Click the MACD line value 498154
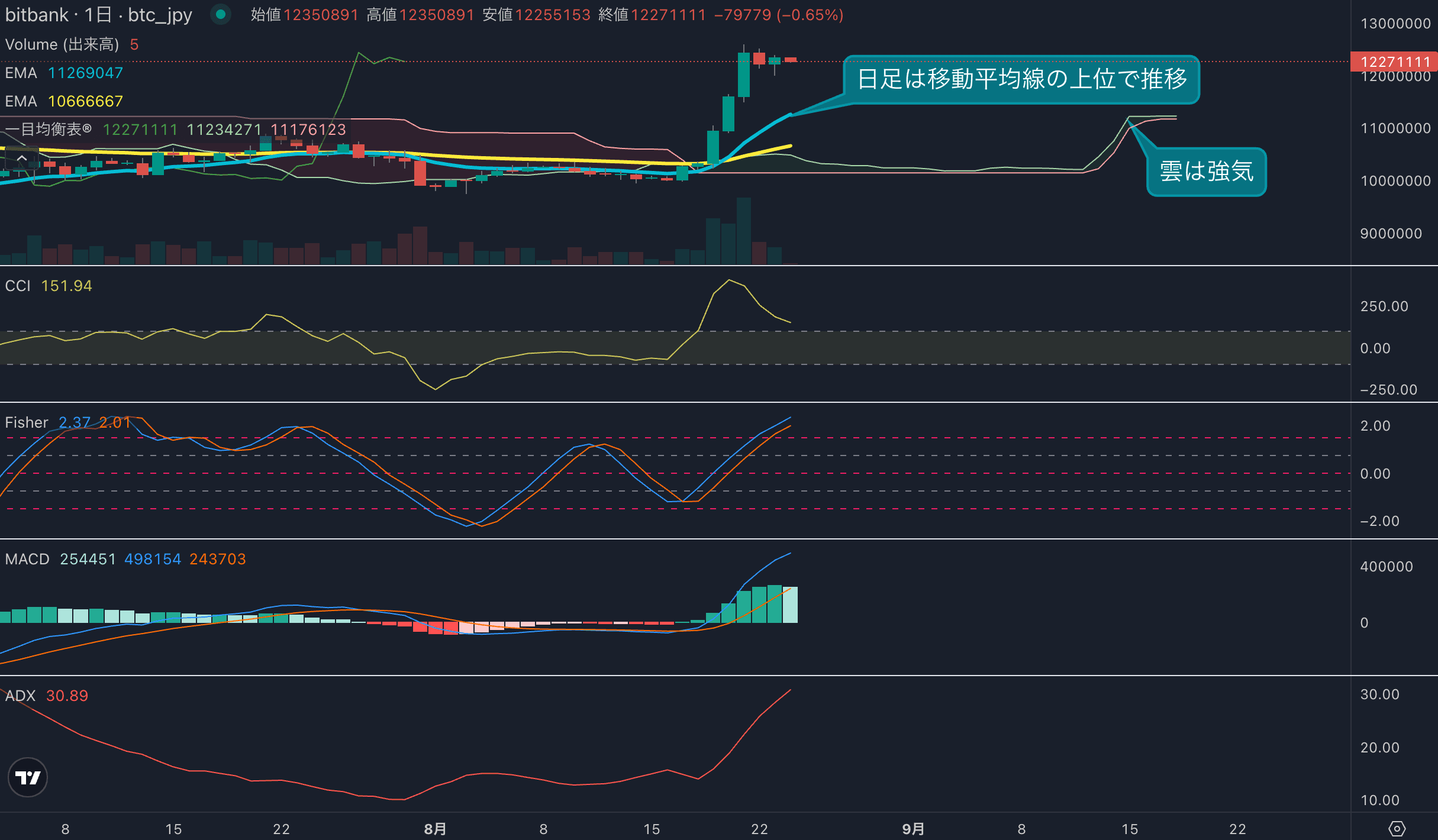The width and height of the screenshot is (1438, 840). point(153,559)
